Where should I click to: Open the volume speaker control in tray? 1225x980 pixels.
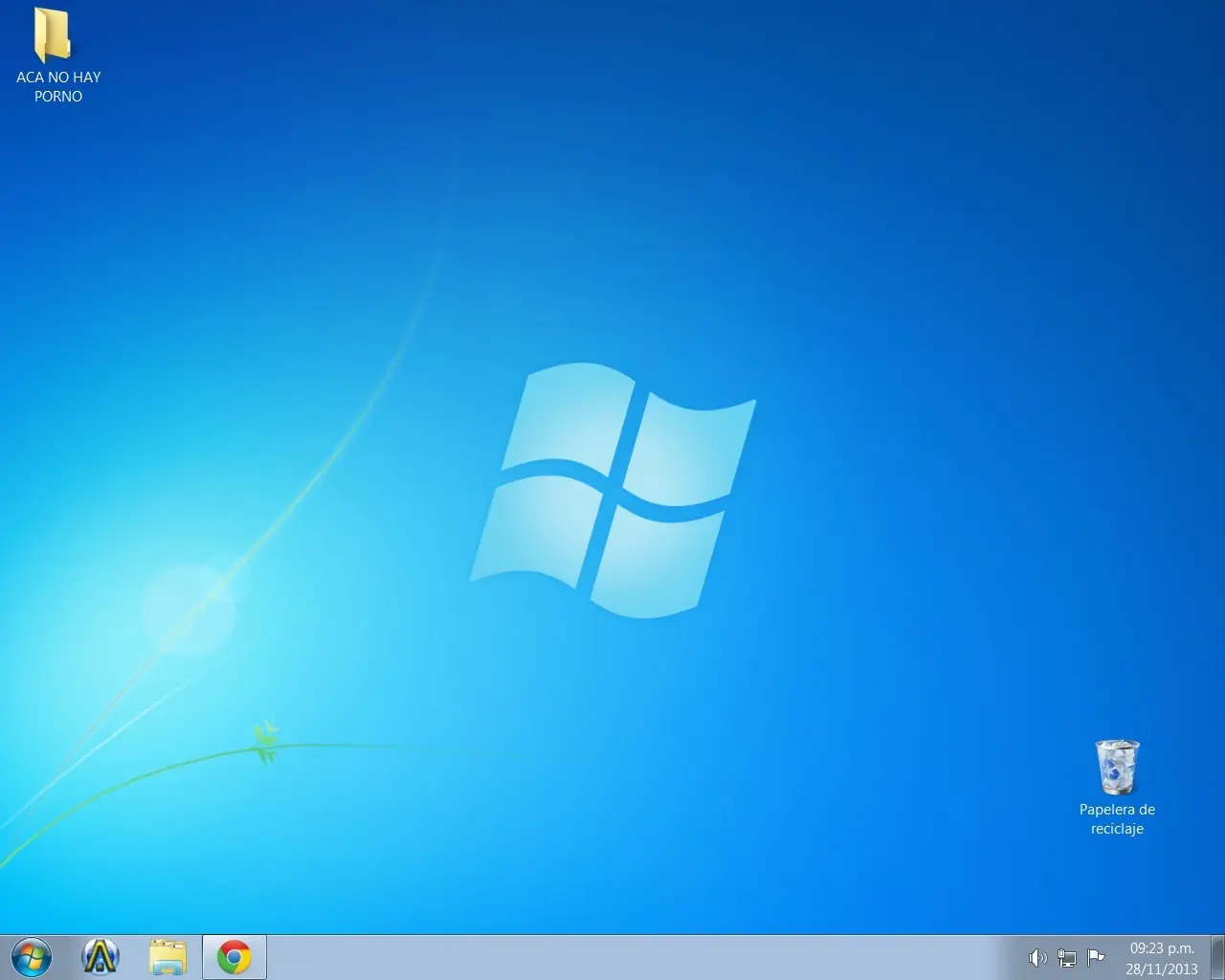coord(1037,957)
